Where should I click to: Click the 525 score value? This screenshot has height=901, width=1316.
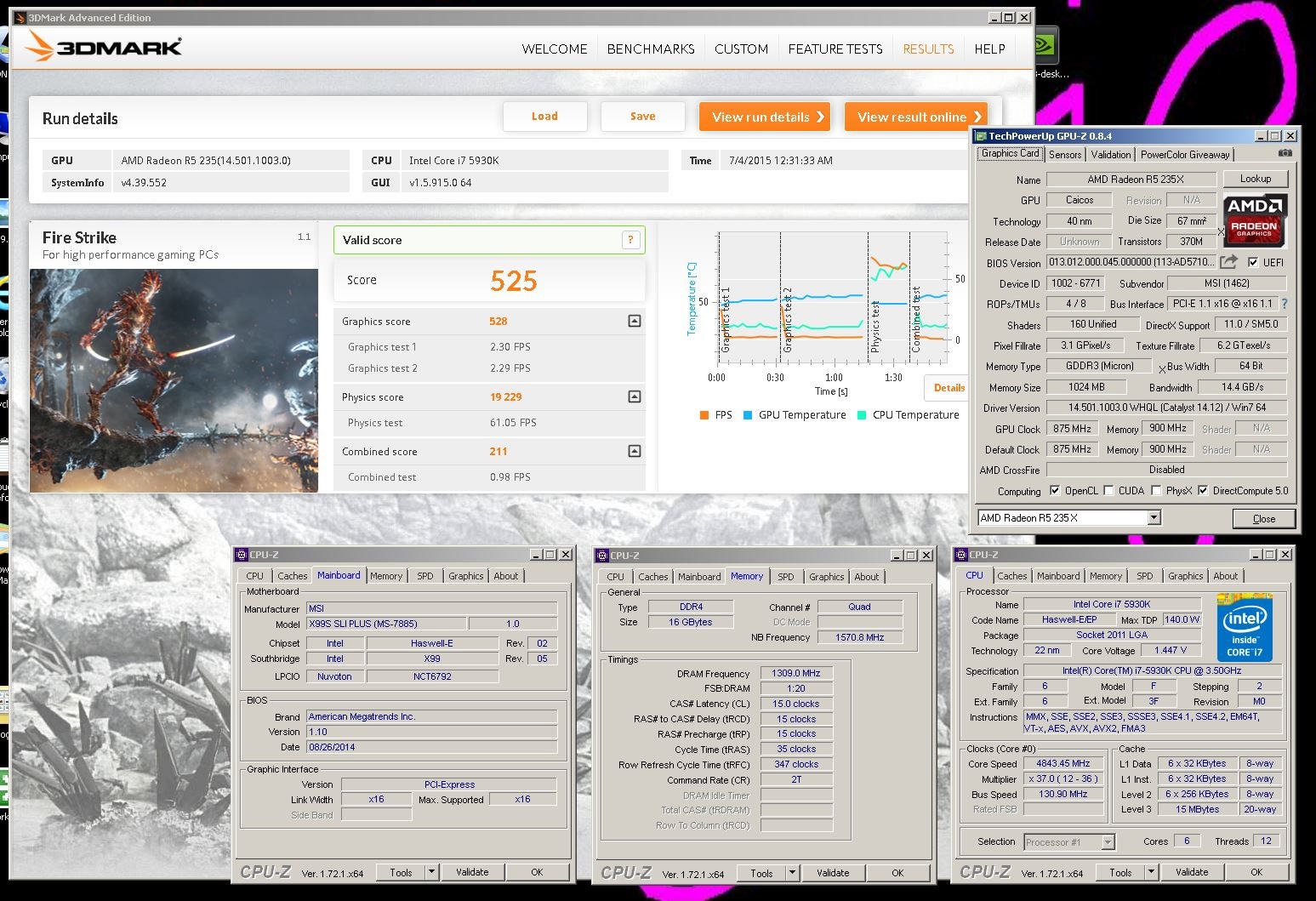coord(514,281)
